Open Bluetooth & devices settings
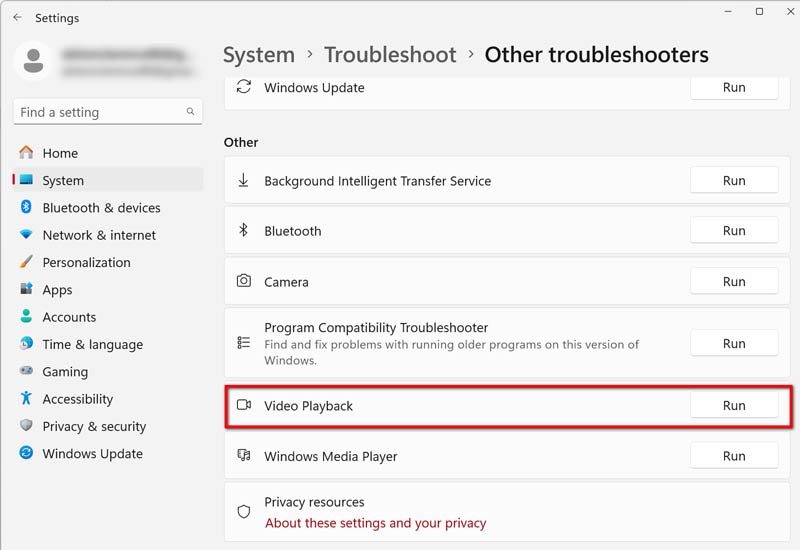 tap(108, 207)
